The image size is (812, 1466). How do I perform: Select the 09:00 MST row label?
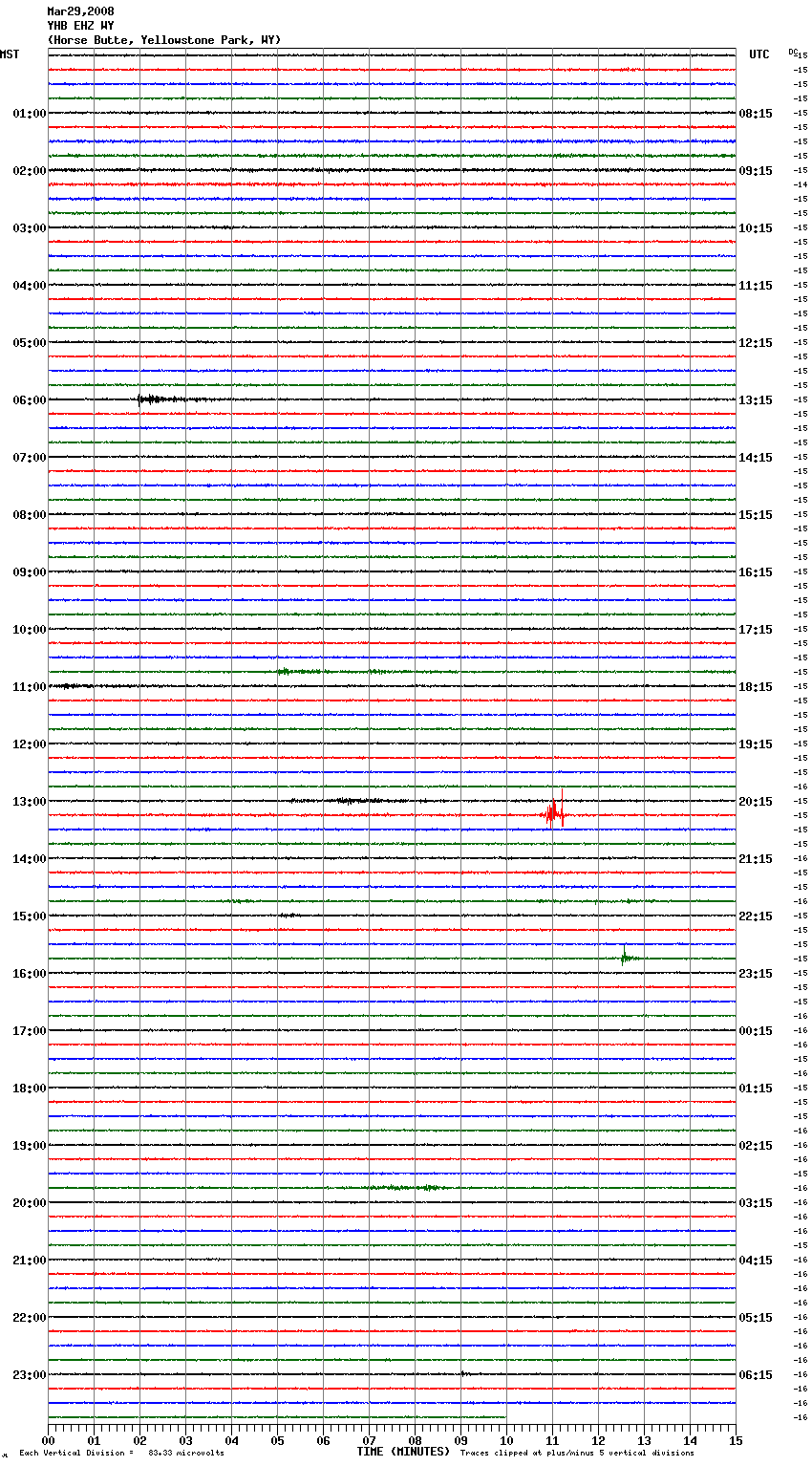pos(30,572)
